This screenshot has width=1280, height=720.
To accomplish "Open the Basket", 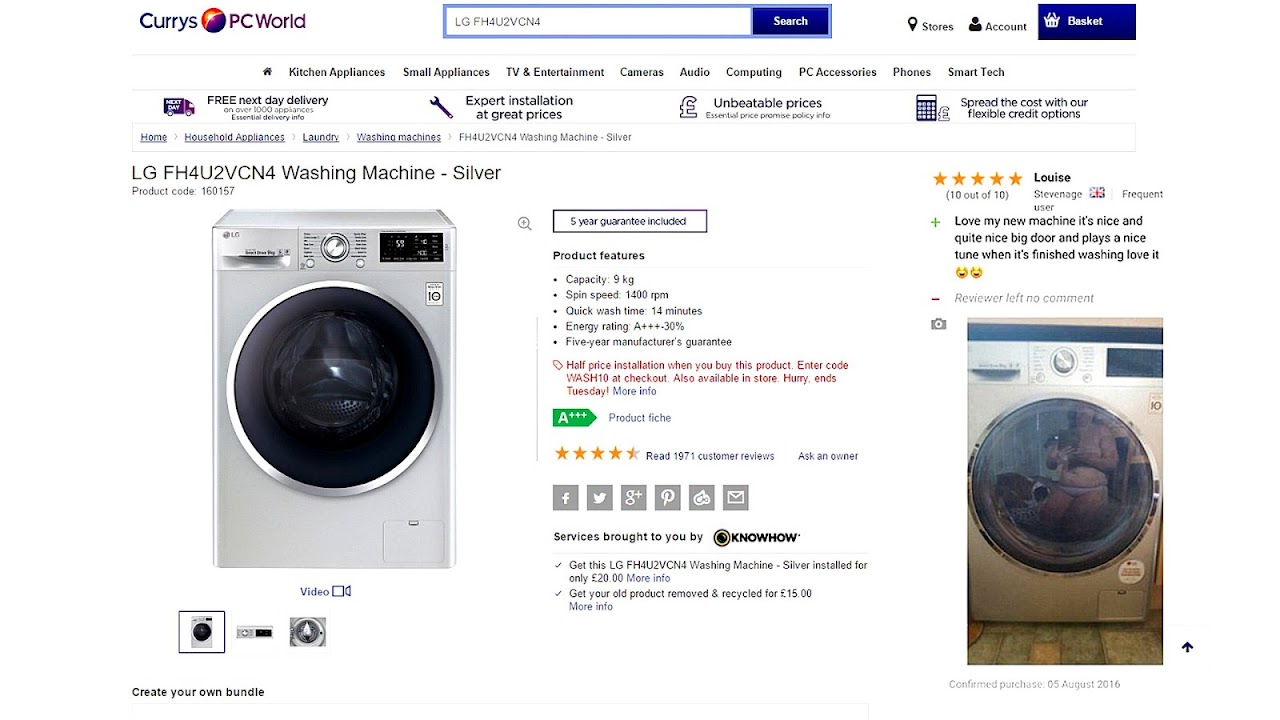I will [x=1086, y=21].
